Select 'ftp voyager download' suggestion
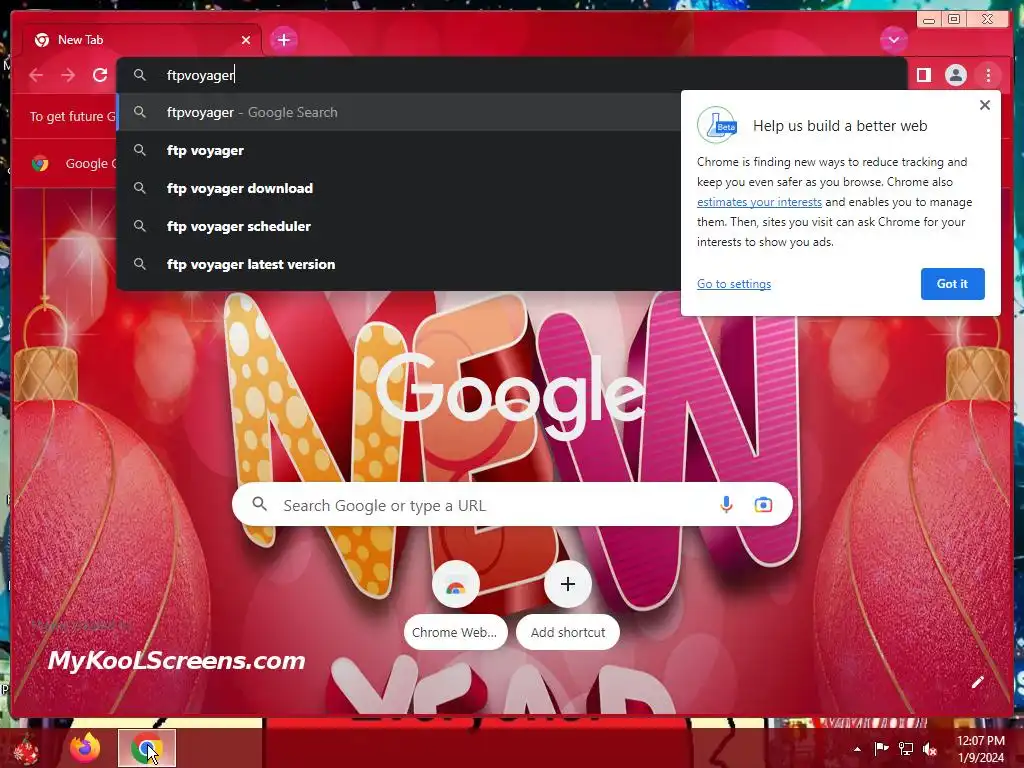 398,188
